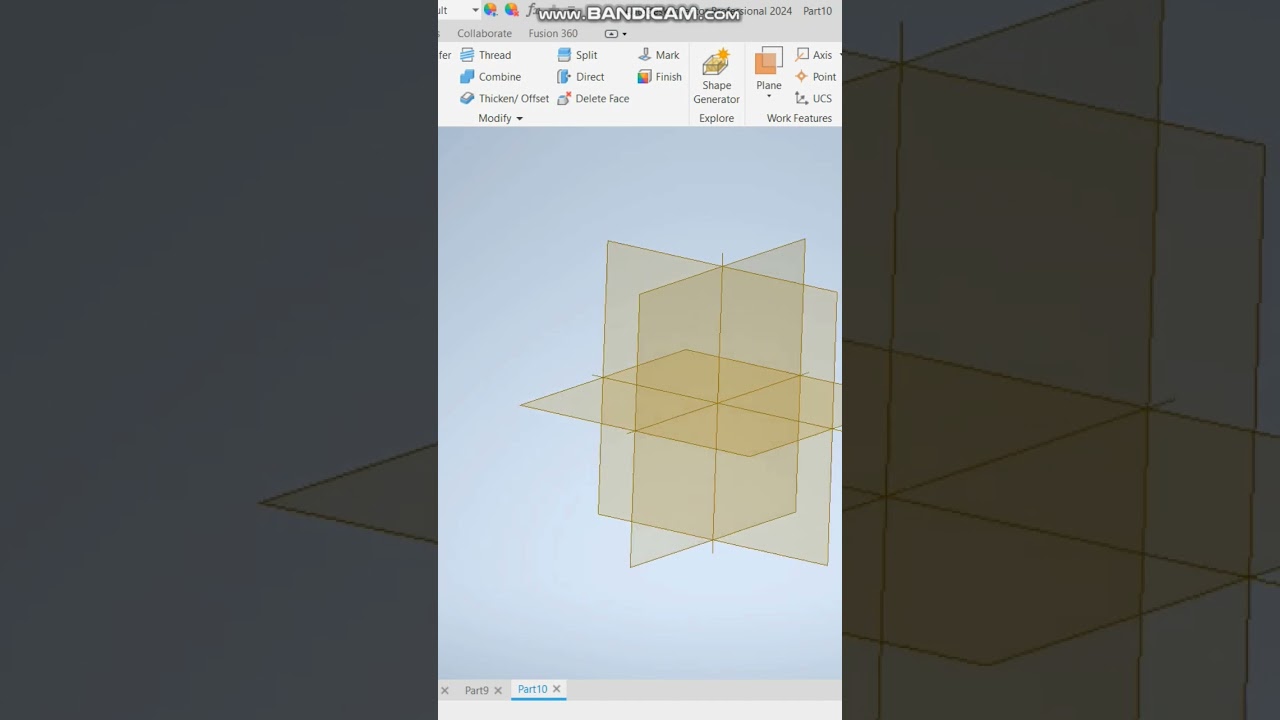Choose the Mark tool

click(x=658, y=55)
